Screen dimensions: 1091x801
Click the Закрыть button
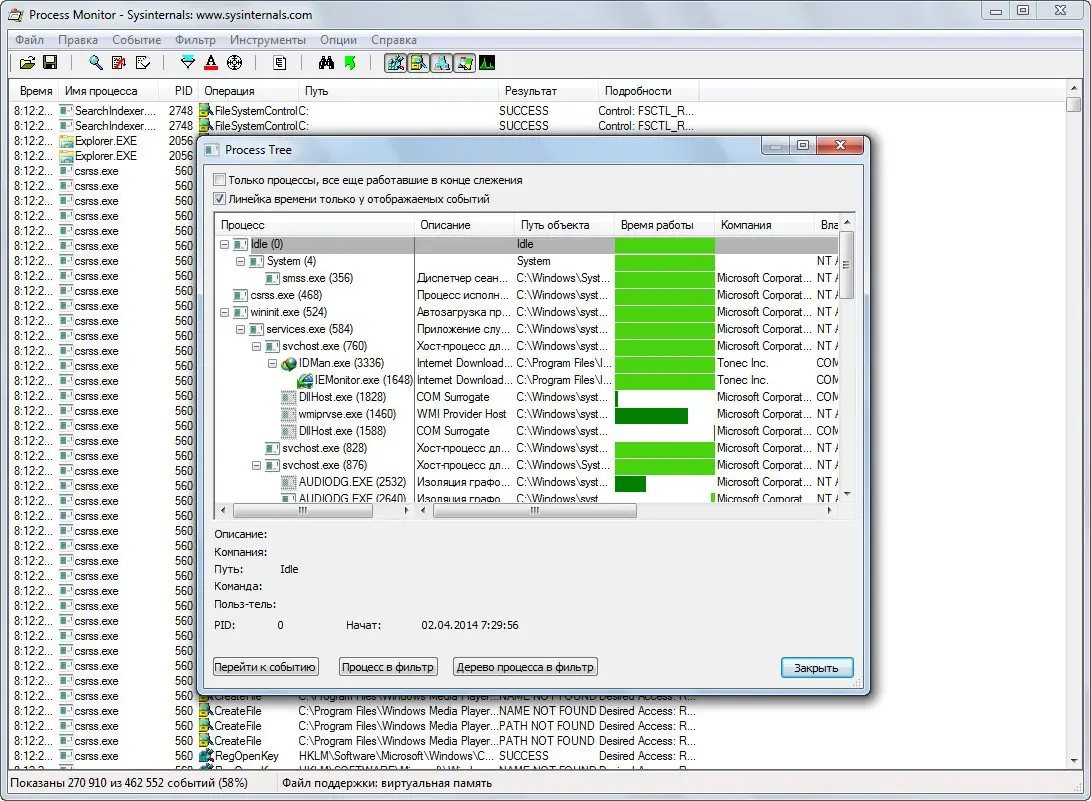[x=817, y=667]
